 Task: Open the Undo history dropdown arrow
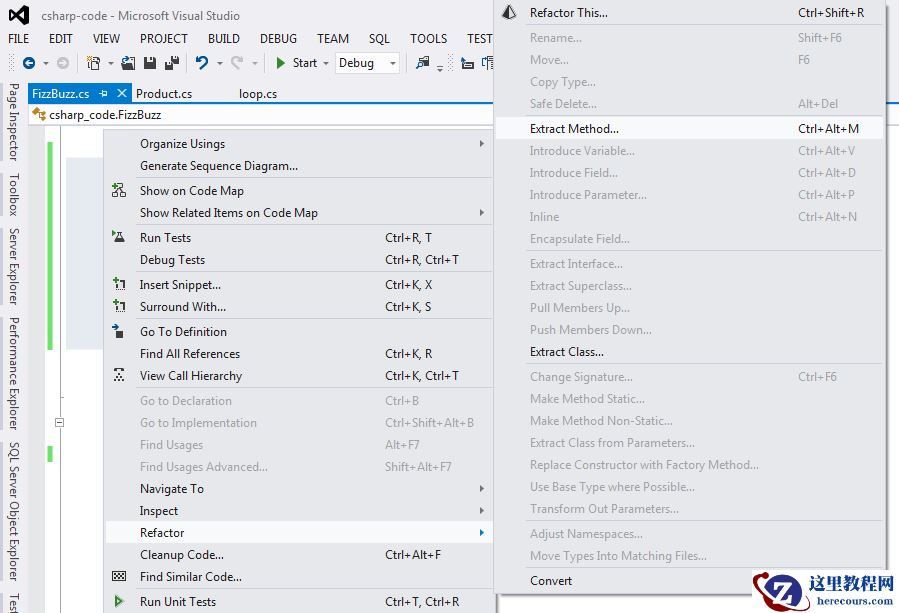pos(220,64)
